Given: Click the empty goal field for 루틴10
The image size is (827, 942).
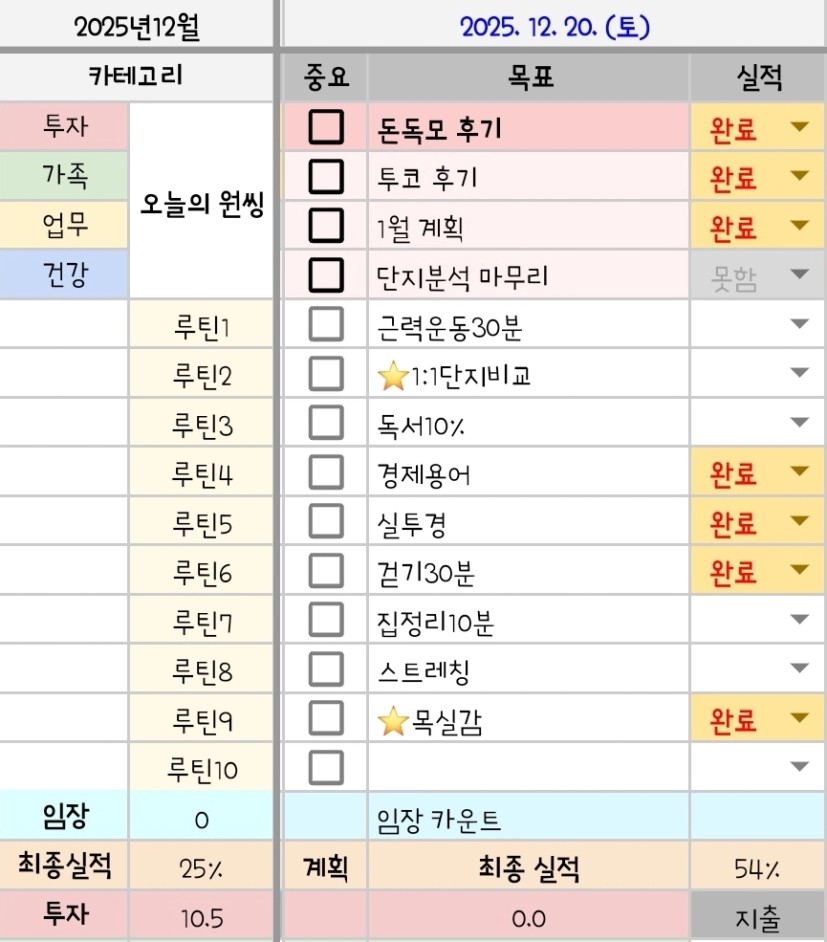Looking at the screenshot, I should [527, 768].
